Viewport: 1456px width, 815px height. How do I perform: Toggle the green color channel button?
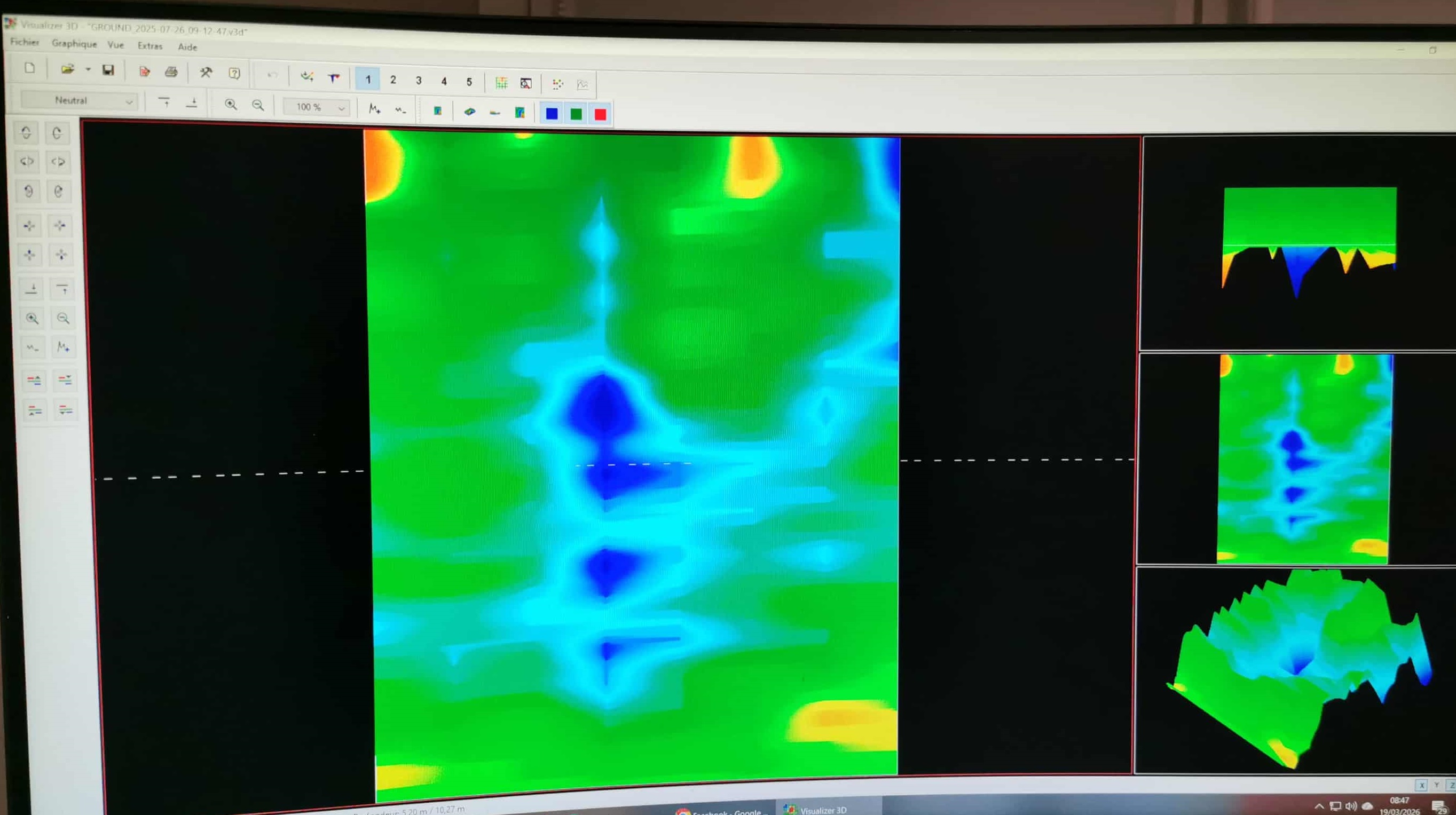click(x=576, y=114)
